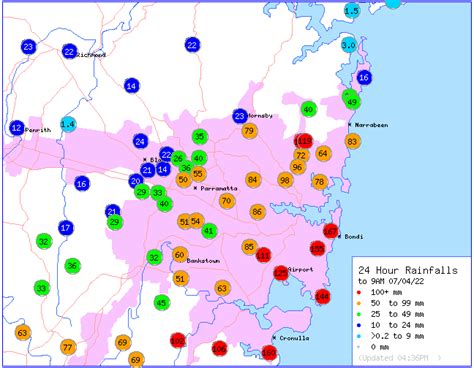
Task: Select the red 119 rainfall marker
Action: (304, 141)
